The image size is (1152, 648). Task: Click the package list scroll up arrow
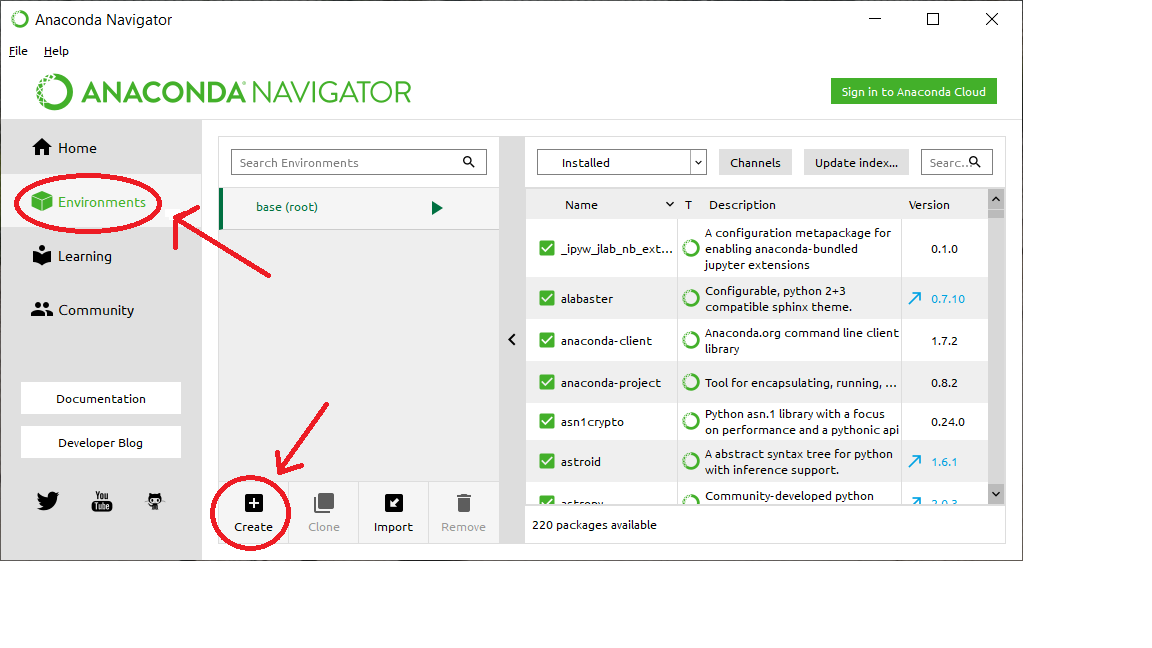(996, 198)
